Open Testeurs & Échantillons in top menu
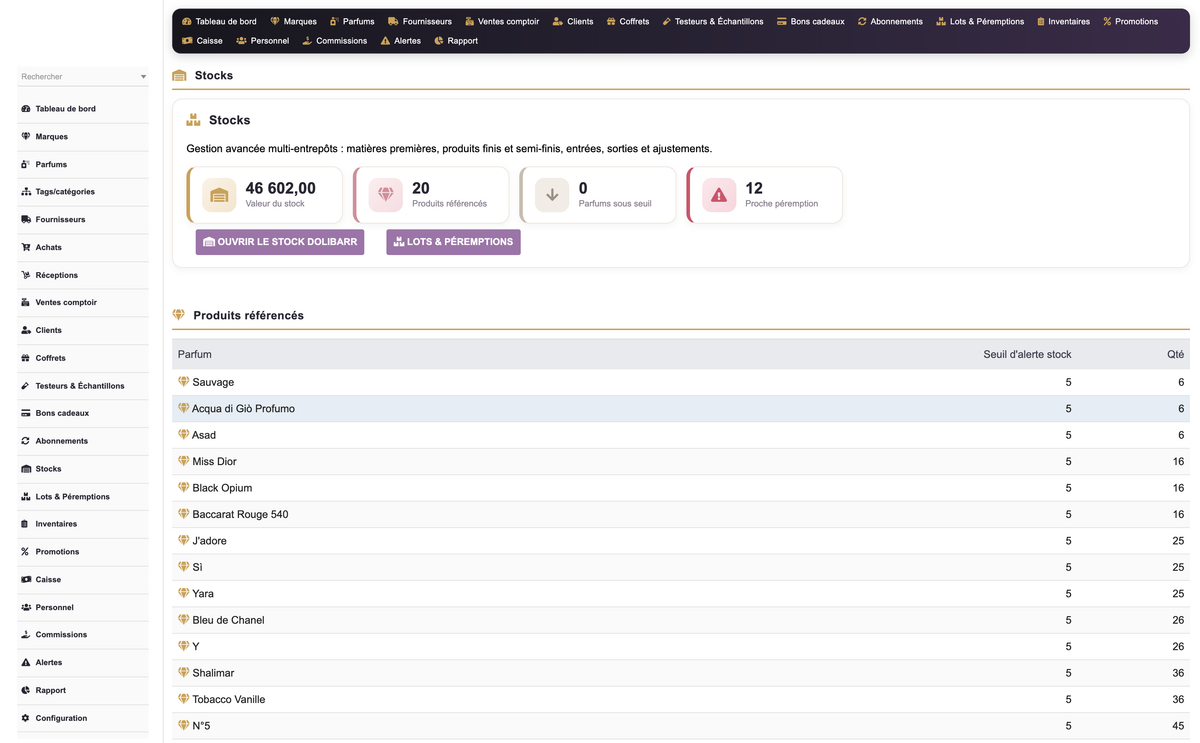Viewport: 1200px width, 743px height. (x=713, y=21)
